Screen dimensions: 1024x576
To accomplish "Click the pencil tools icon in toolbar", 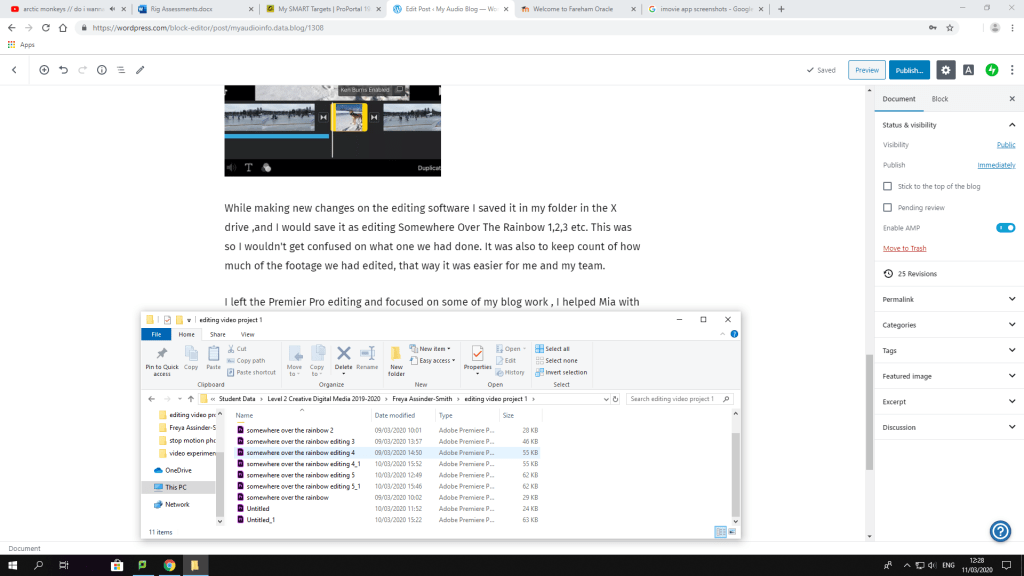I will [140, 70].
